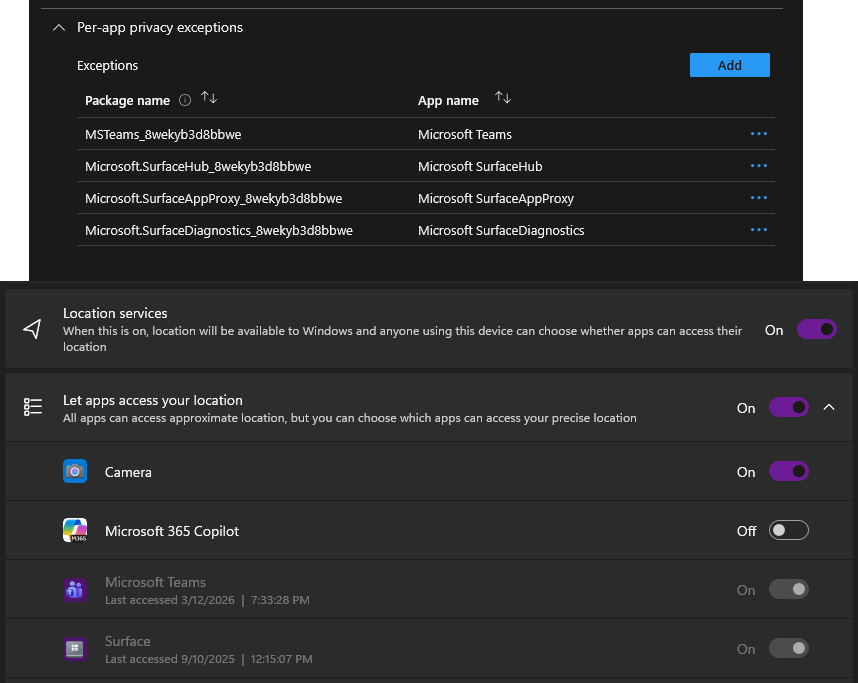The image size is (858, 683).
Task: Toggle Let apps access your location
Action: [x=788, y=408]
